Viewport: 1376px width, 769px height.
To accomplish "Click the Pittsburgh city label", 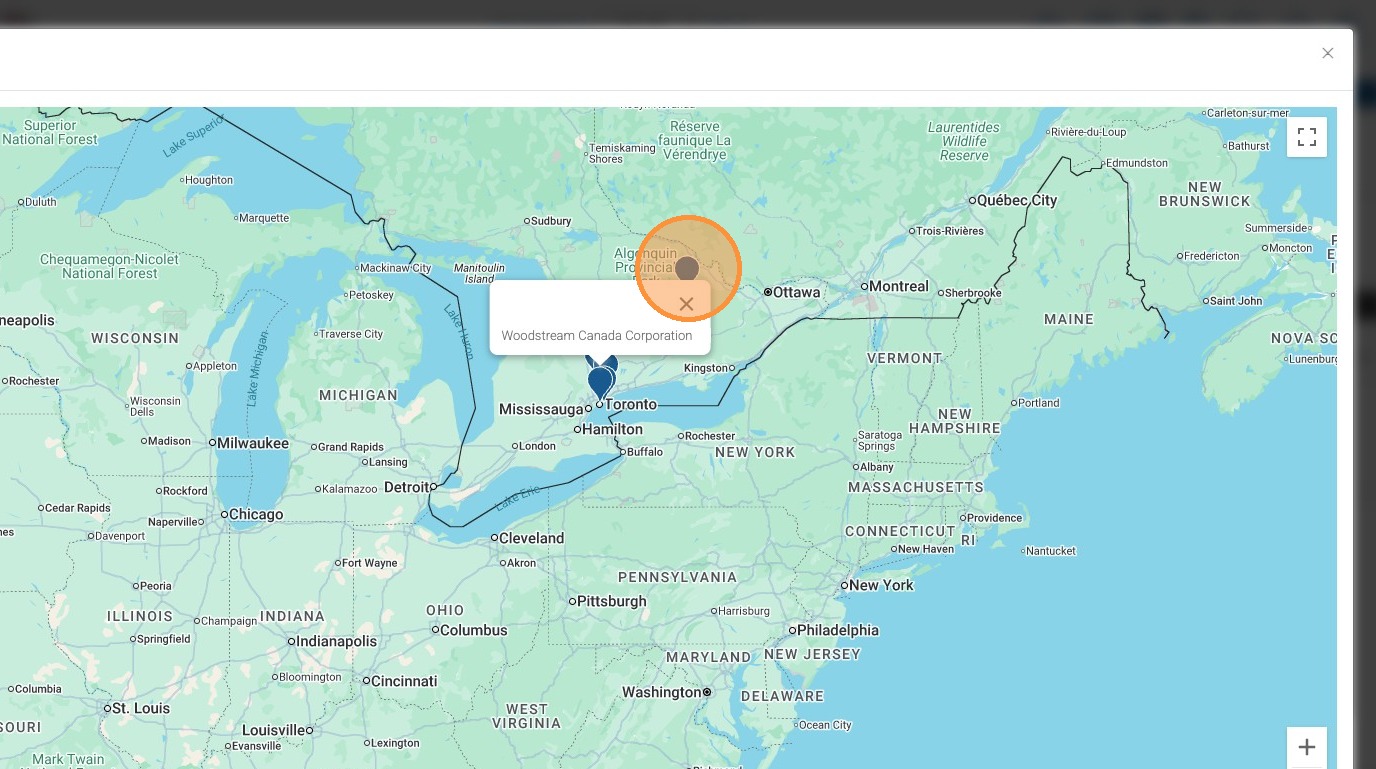I will [612, 601].
